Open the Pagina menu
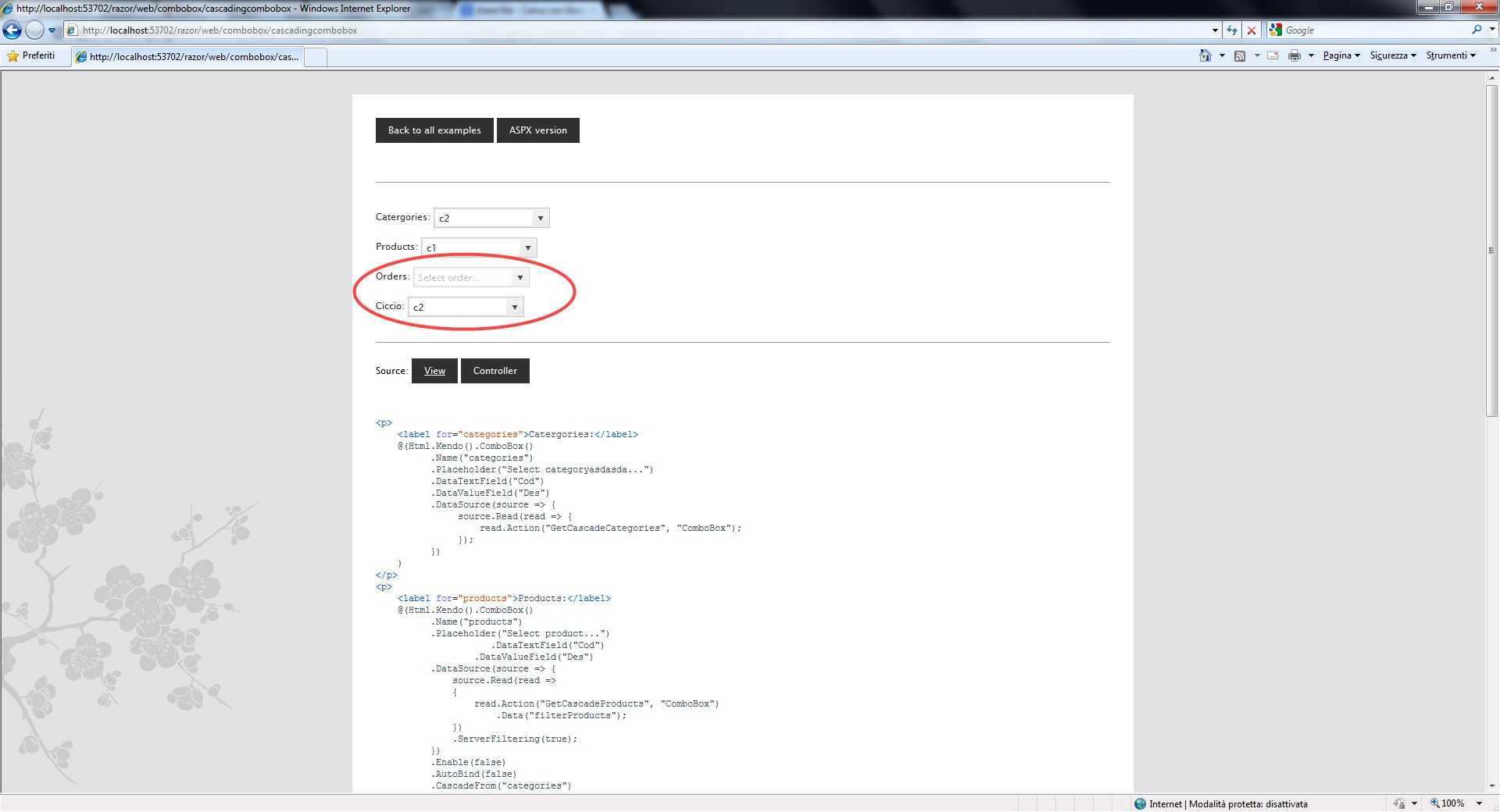The height and width of the screenshot is (812, 1500). click(1341, 55)
